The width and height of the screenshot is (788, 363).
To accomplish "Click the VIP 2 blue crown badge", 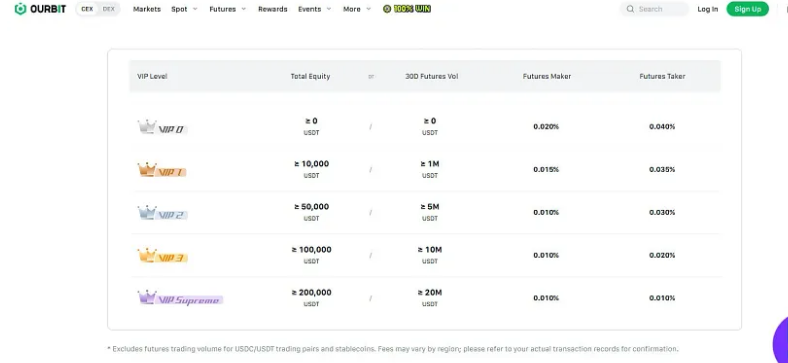I will click(162, 213).
